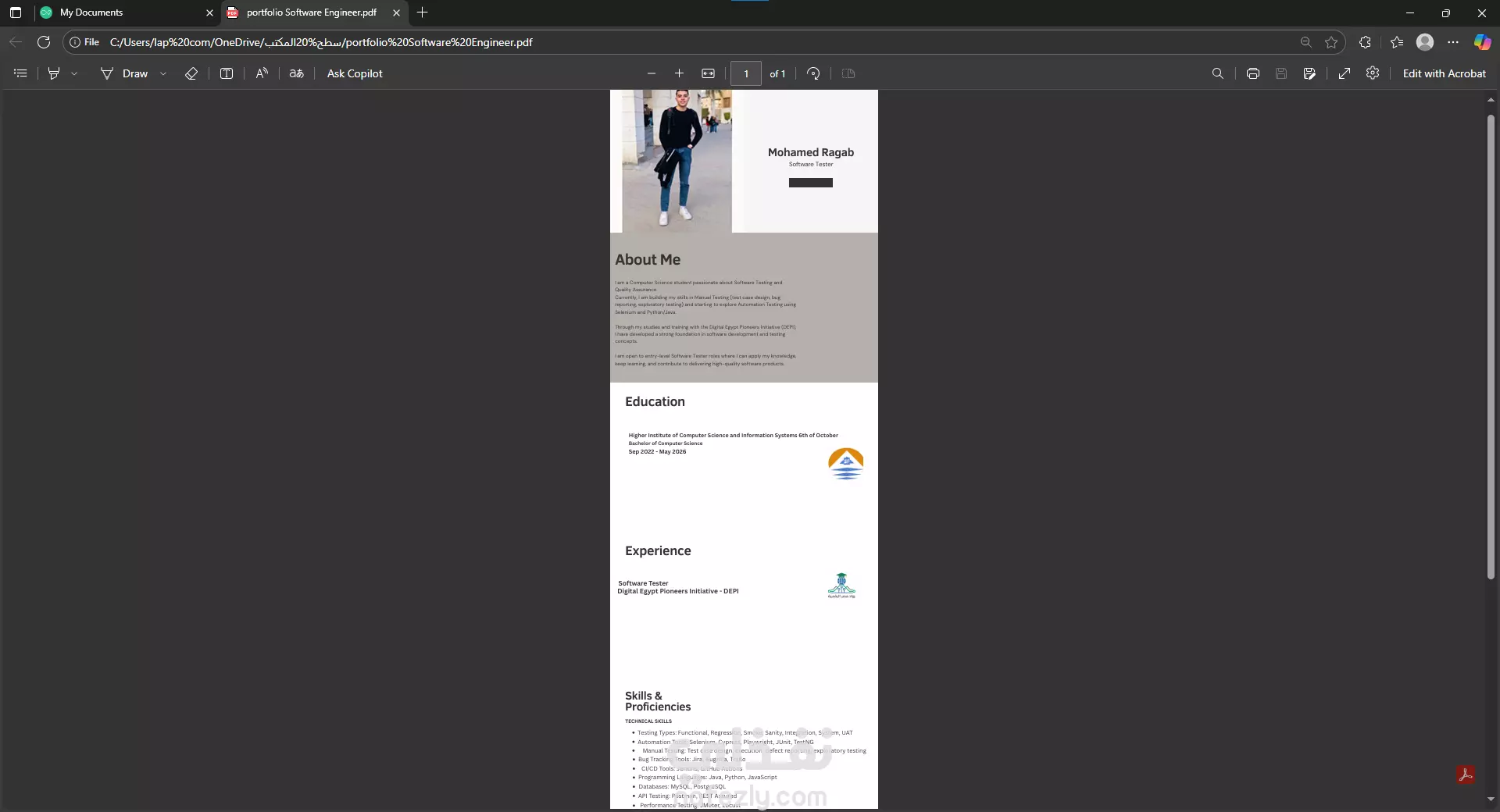The height and width of the screenshot is (812, 1500).
Task: Minimize the browser window
Action: (1410, 12)
